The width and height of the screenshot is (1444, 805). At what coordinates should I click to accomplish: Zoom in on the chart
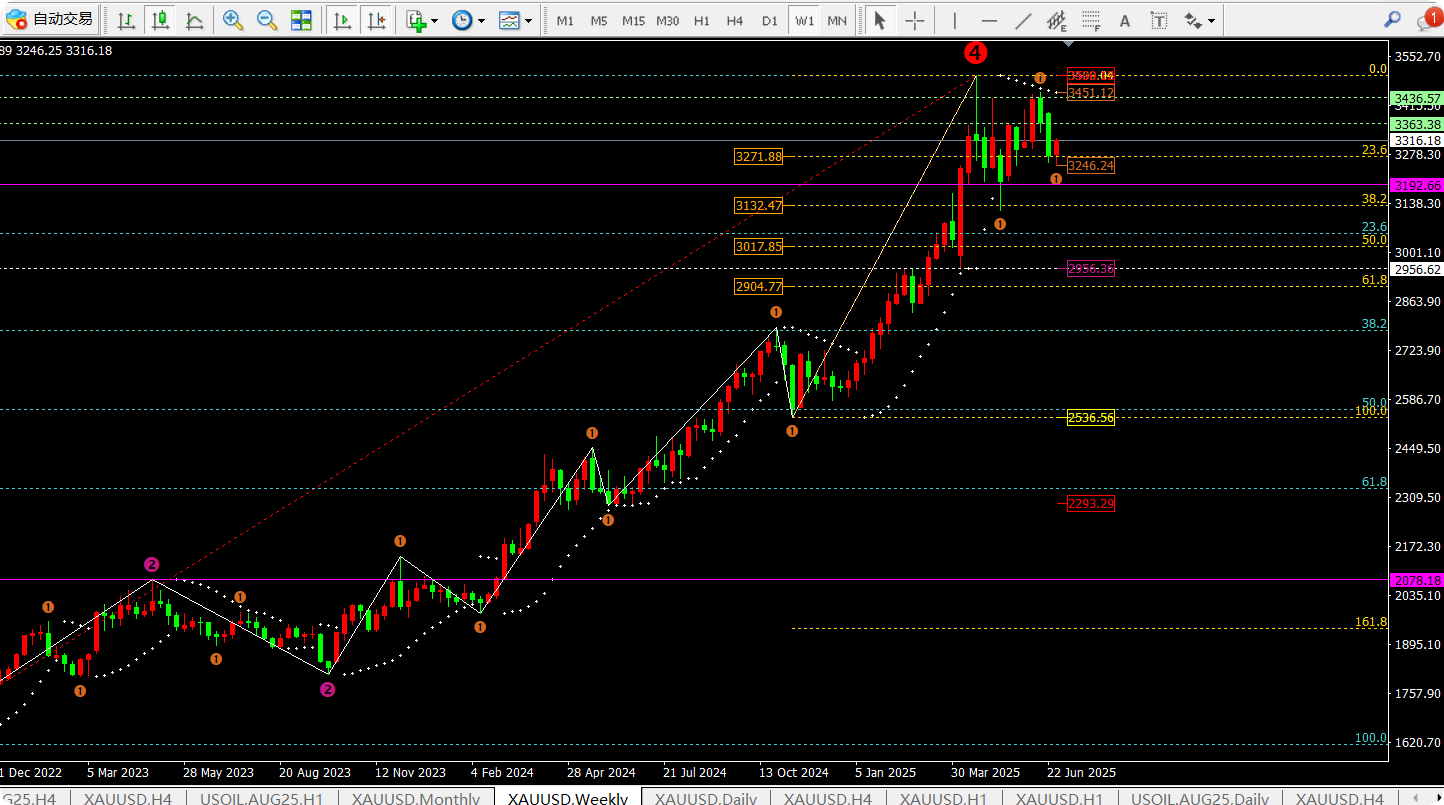pyautogui.click(x=233, y=20)
